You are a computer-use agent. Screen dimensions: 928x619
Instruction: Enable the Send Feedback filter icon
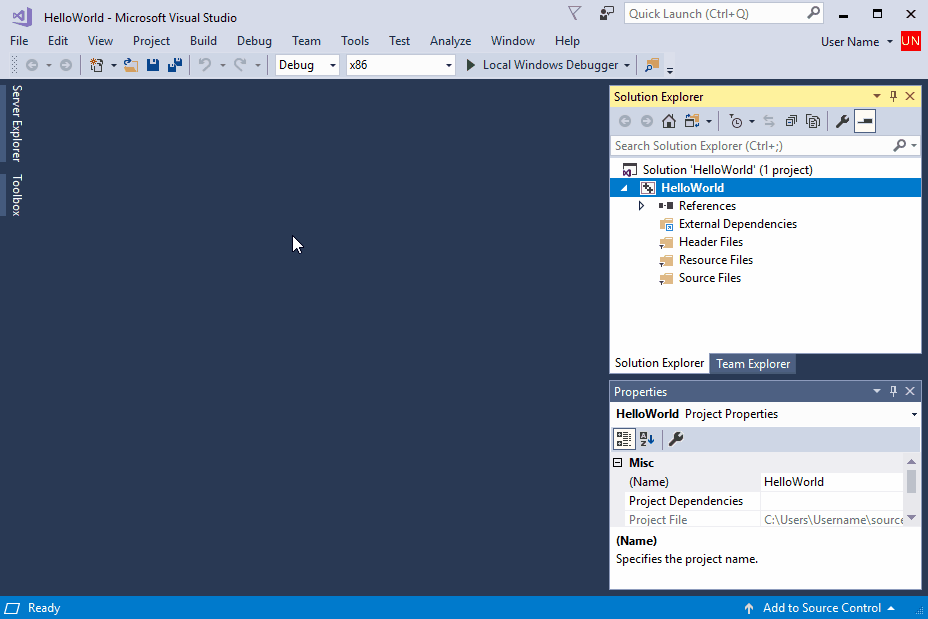tap(573, 13)
